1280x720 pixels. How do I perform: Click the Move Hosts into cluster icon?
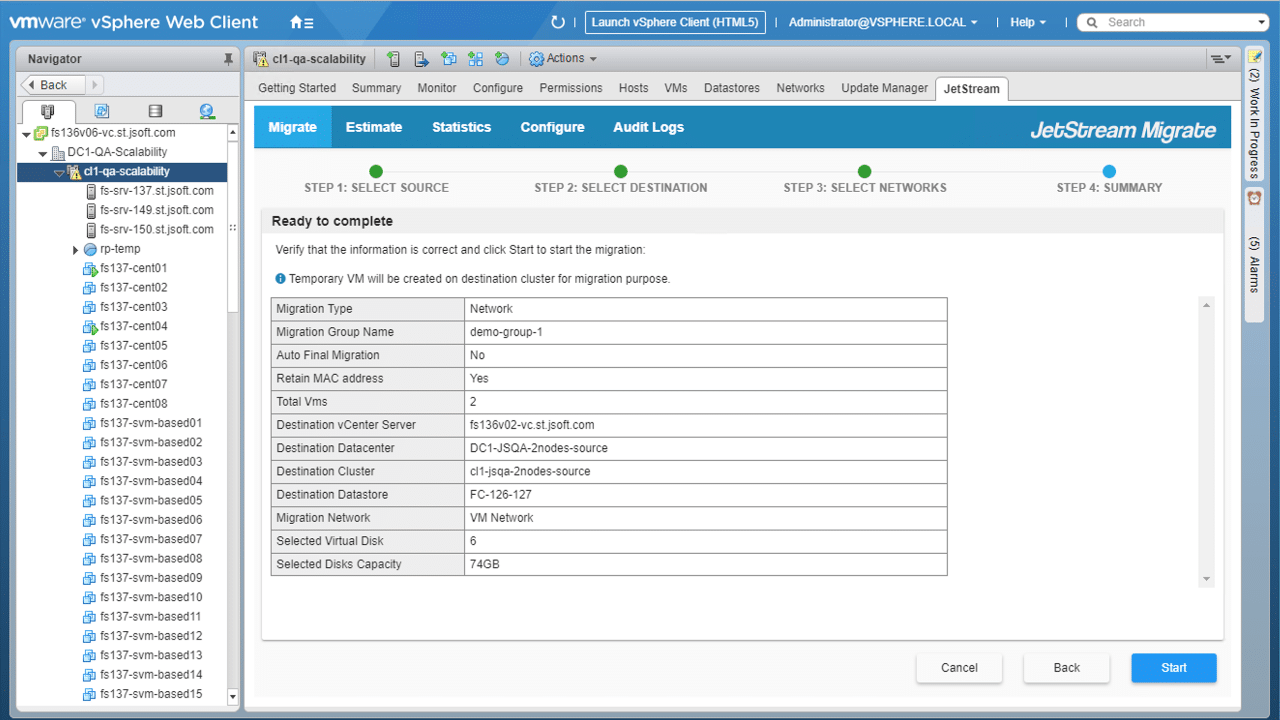click(421, 59)
